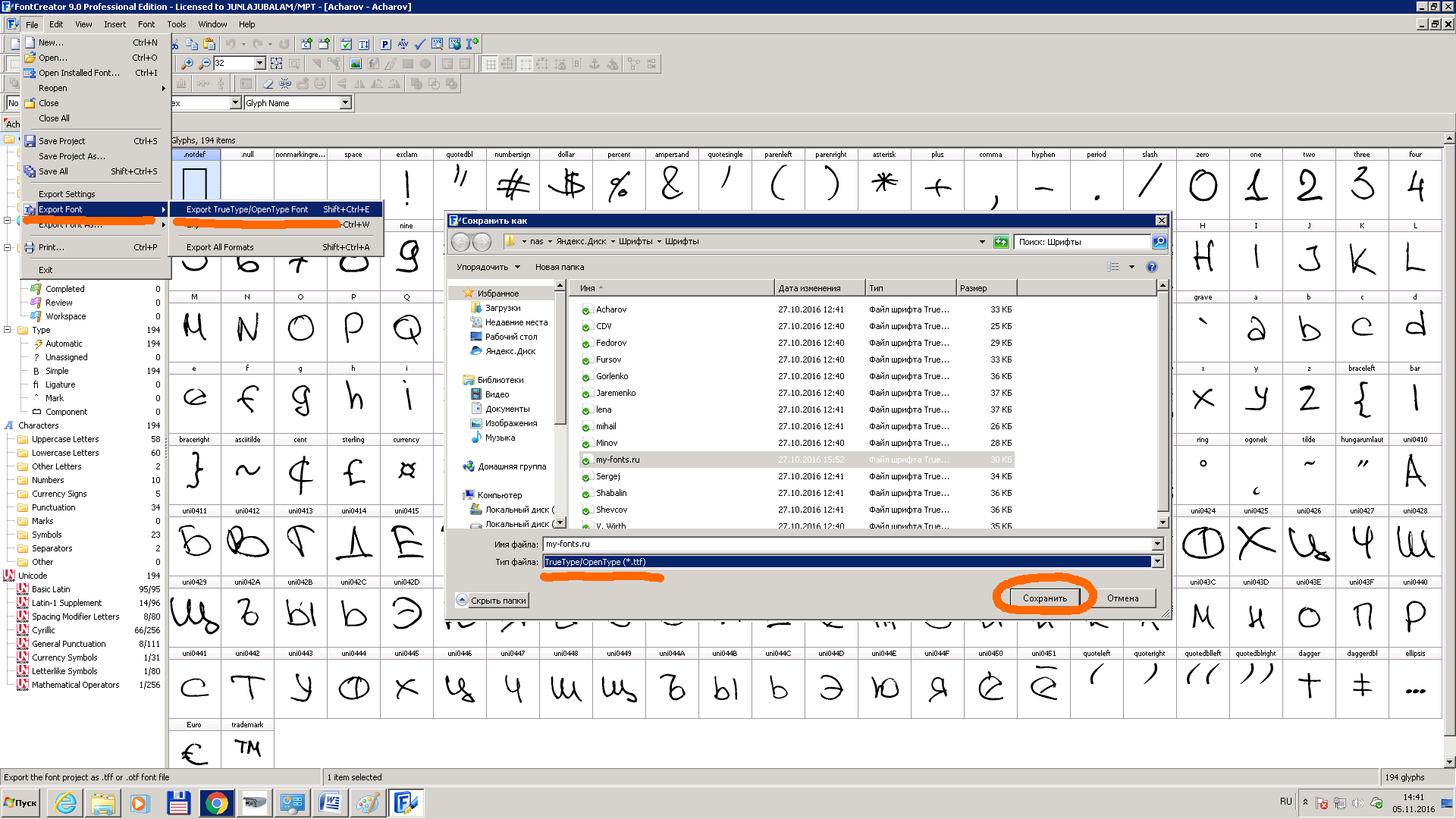The height and width of the screenshot is (819, 1456).
Task: Click the file list vertical scrollbar
Action: tap(1162, 403)
